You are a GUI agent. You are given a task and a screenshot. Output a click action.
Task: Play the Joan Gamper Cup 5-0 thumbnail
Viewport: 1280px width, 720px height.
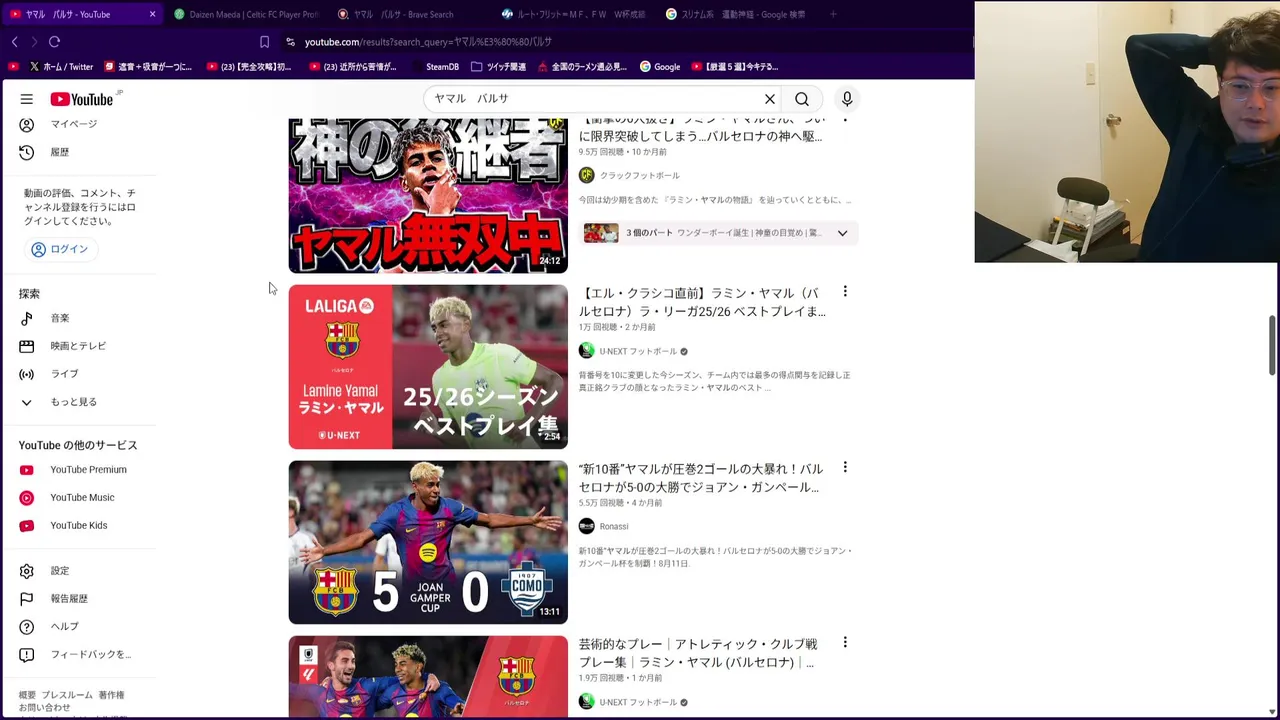[x=428, y=542]
